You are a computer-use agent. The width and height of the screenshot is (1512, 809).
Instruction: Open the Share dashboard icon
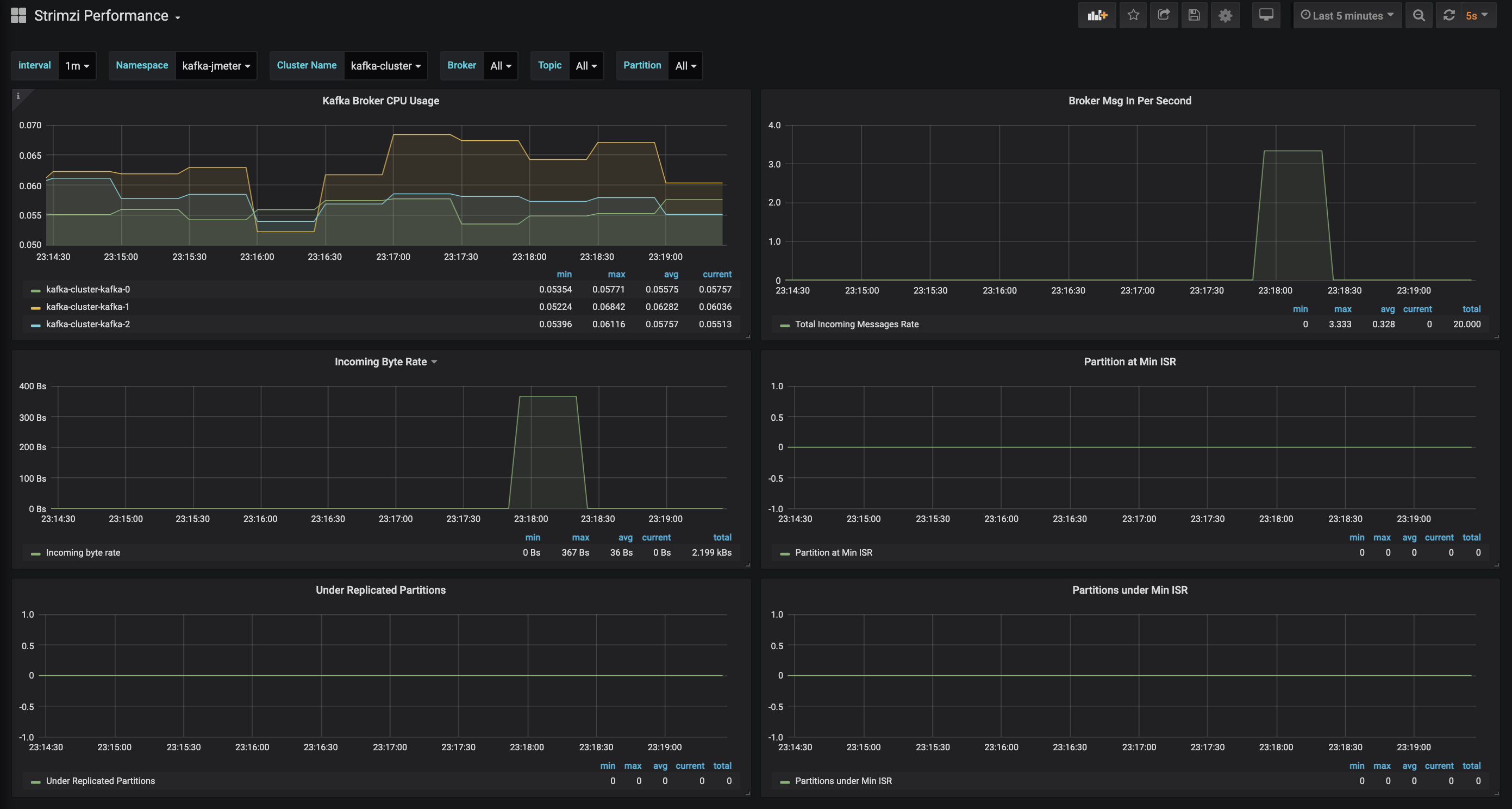tap(1163, 15)
